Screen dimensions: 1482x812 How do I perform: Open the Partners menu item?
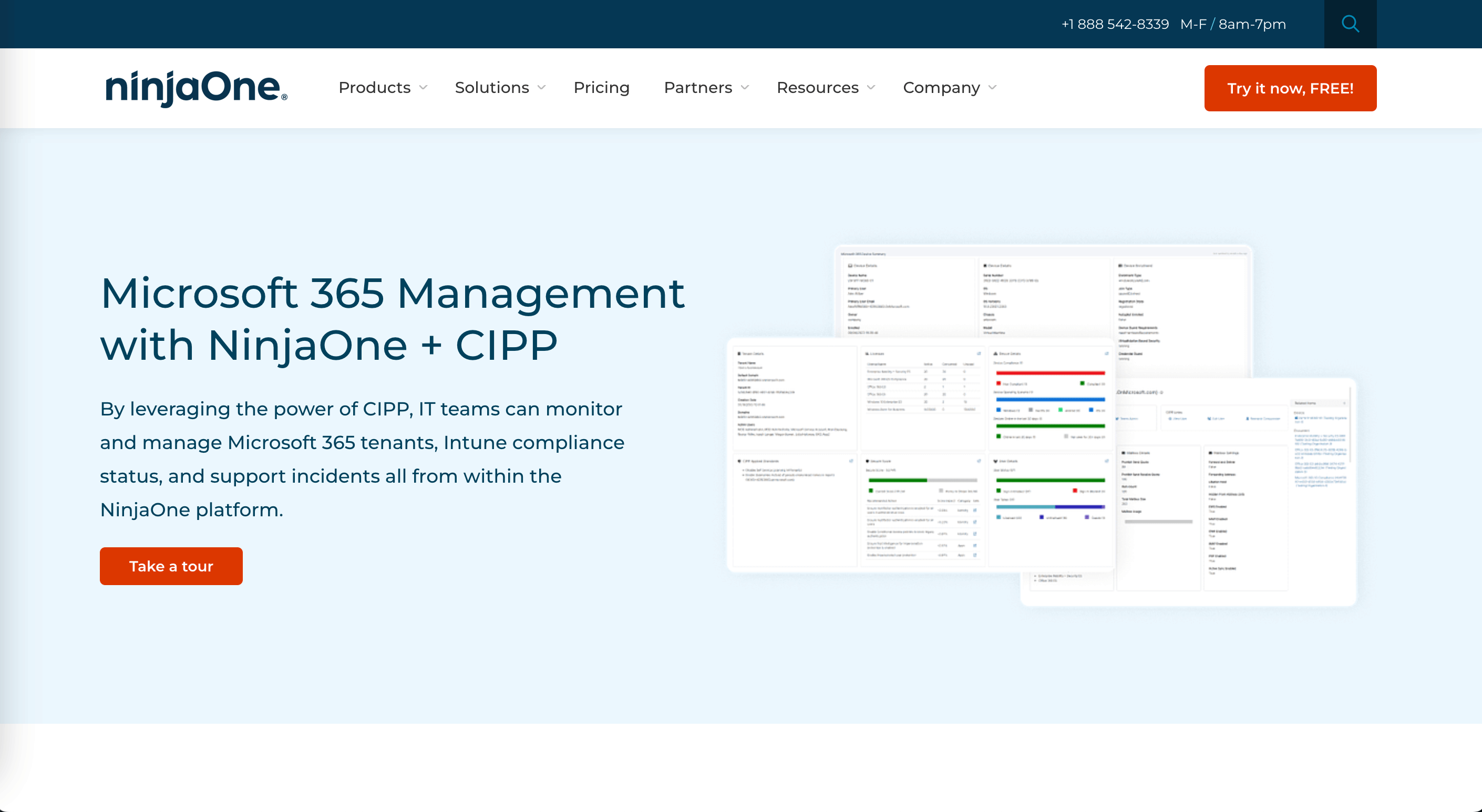[697, 87]
